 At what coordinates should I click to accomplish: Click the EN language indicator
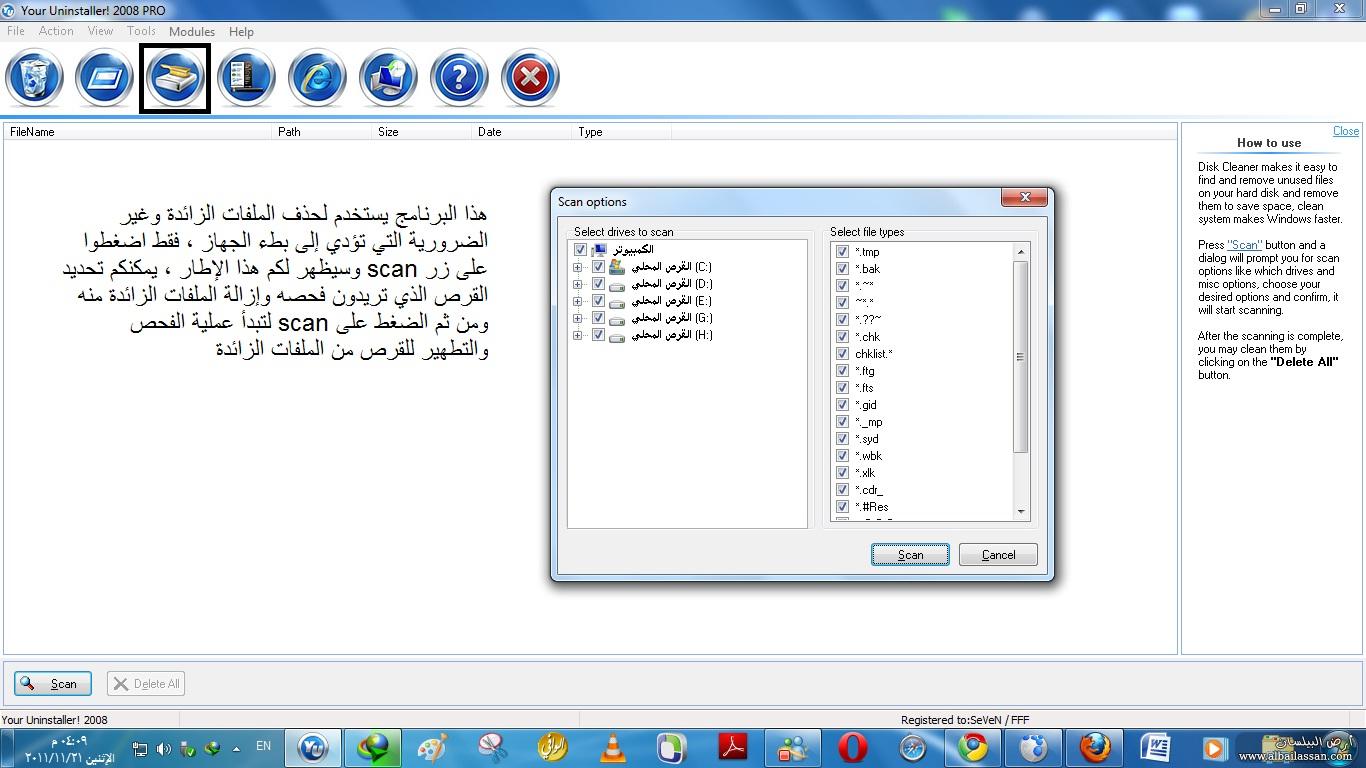point(264,746)
